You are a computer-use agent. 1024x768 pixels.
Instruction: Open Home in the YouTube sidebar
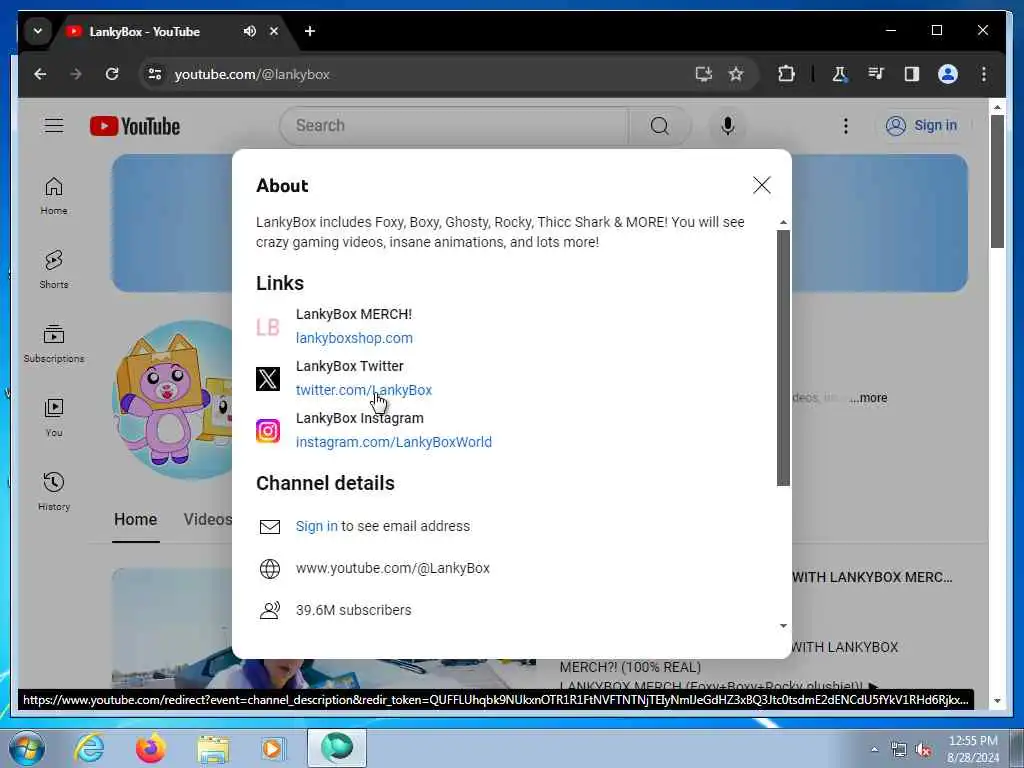[x=54, y=196]
